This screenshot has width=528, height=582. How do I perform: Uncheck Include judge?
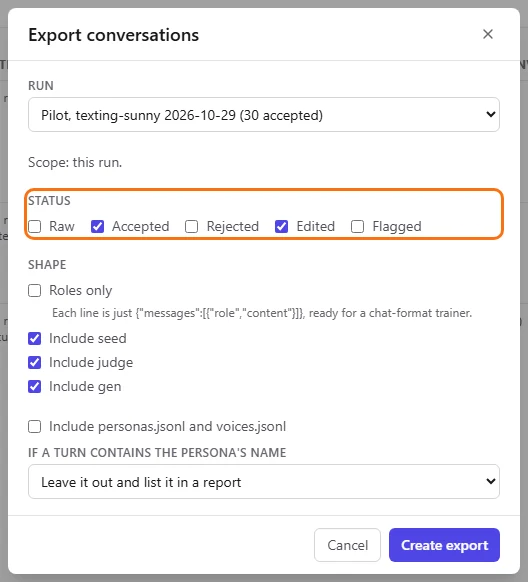click(x=35, y=363)
